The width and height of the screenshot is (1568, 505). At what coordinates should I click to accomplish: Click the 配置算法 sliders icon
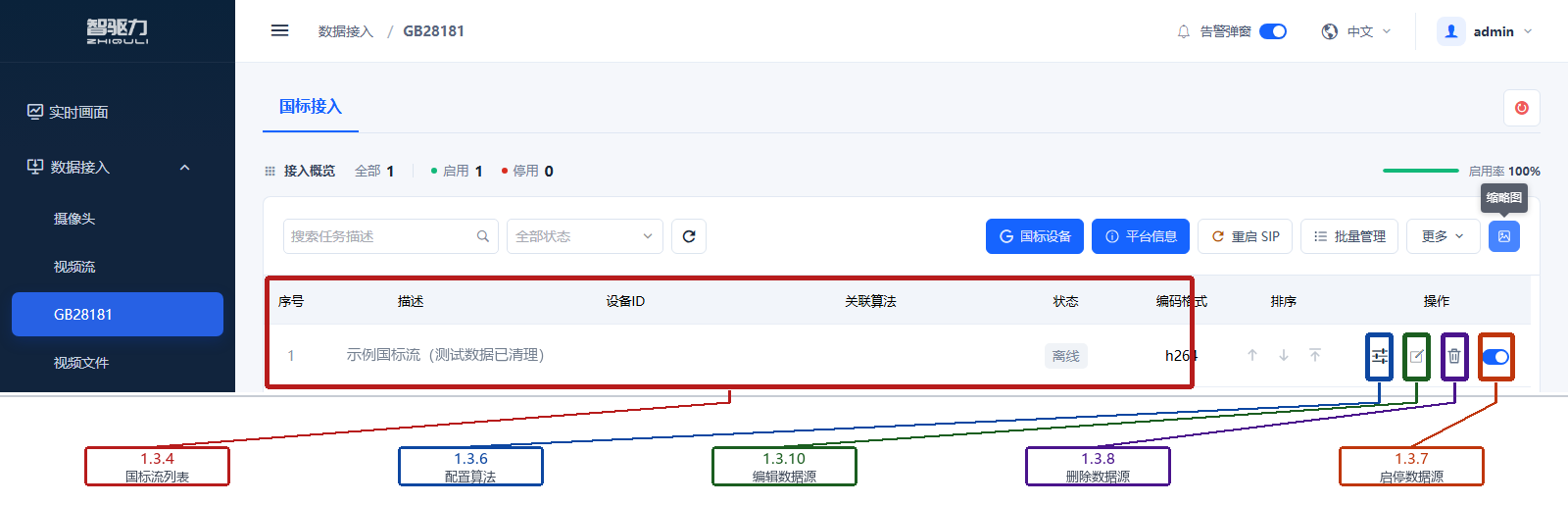click(1380, 356)
